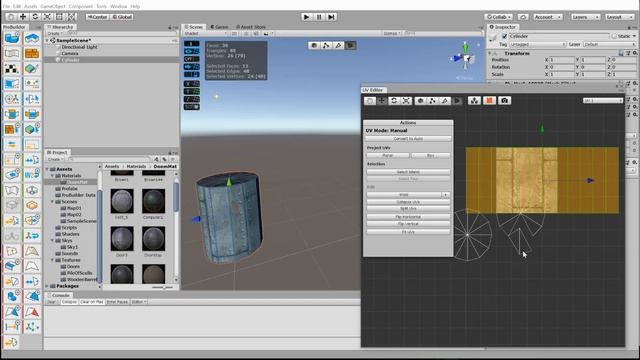Click camera screenshot icon in UV Editor

pos(504,100)
